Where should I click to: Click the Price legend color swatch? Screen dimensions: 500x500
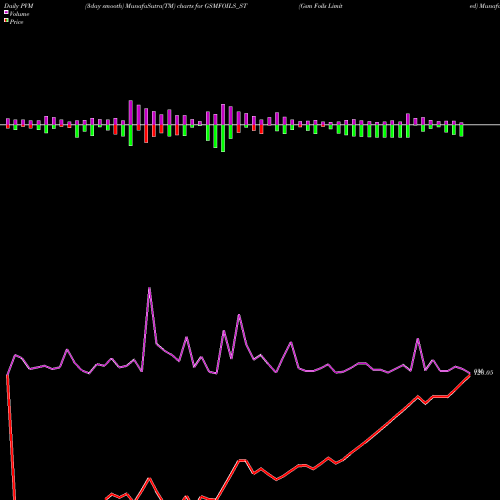tap(6, 21)
